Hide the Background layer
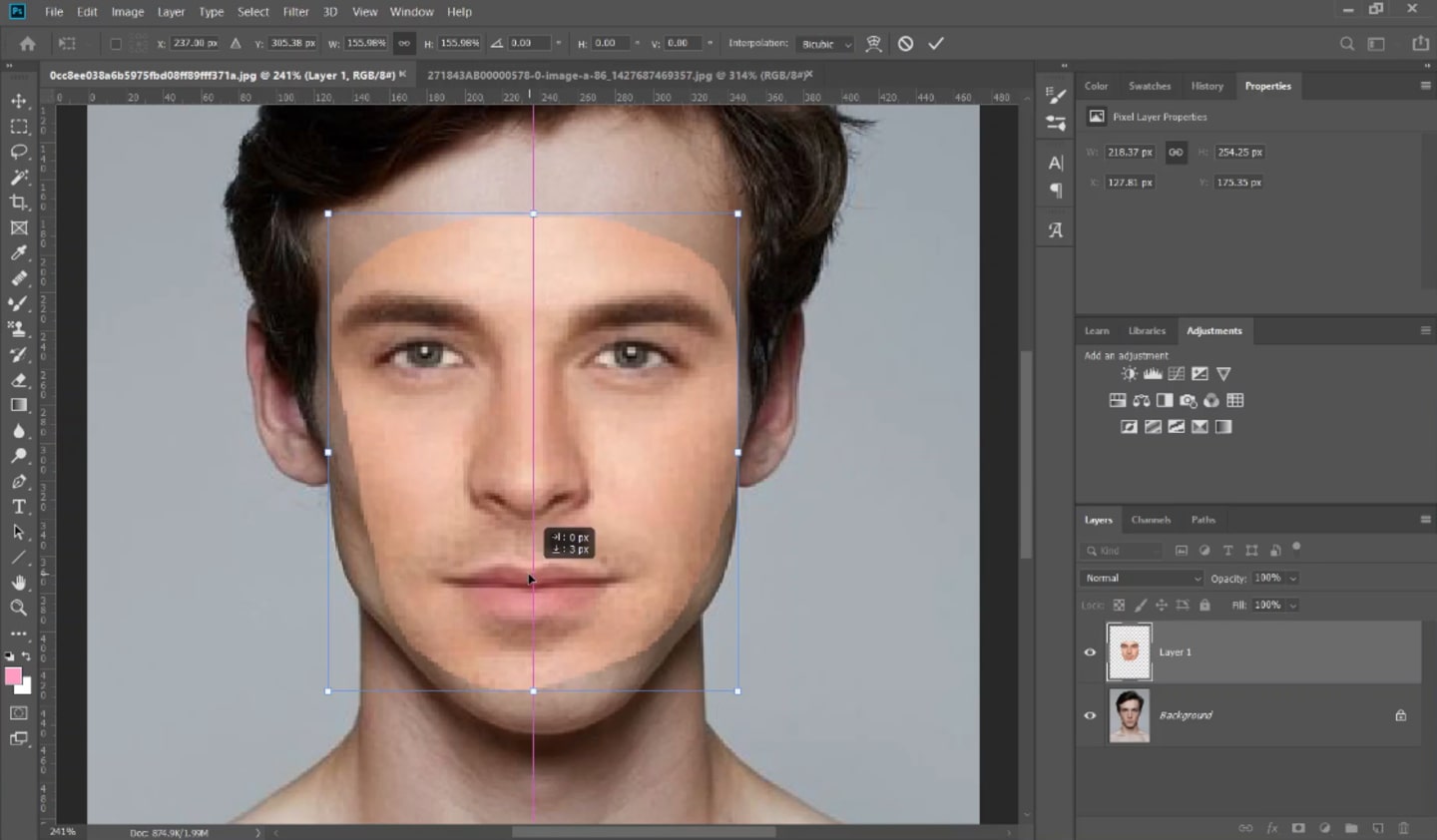Viewport: 1437px width, 840px height. tap(1090, 715)
